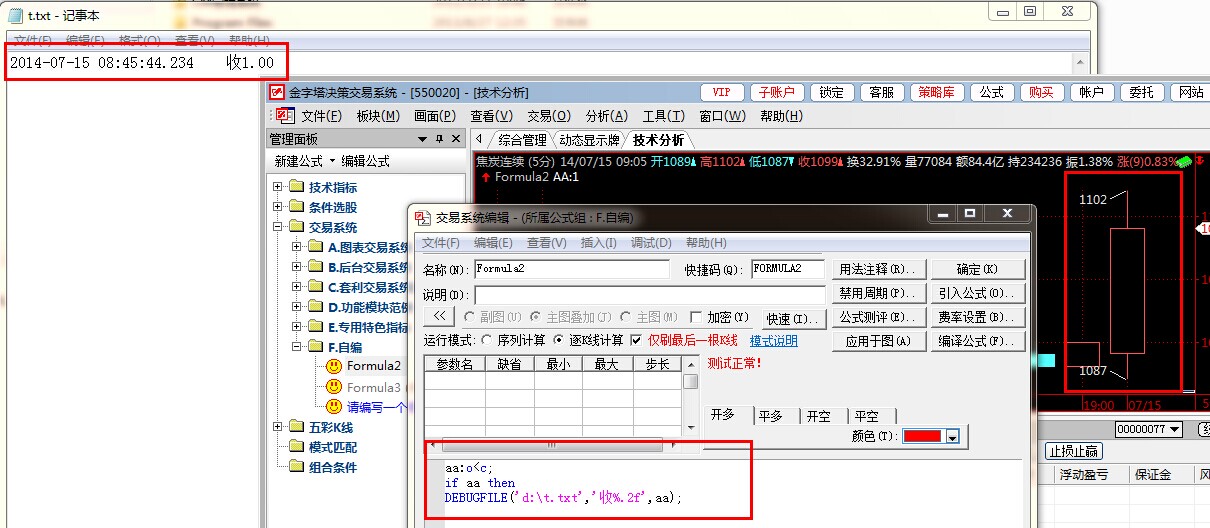Click the Formula2 smiley icon in tree
Viewport: 1210px width, 528px height.
(x=334, y=367)
